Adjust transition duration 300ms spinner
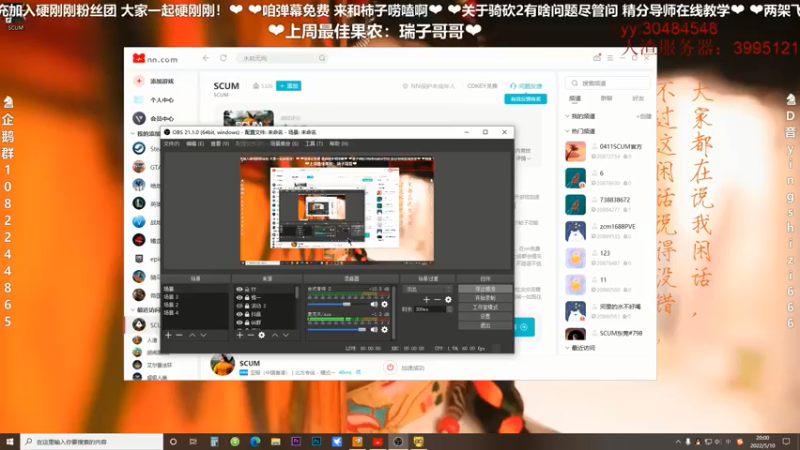 pyautogui.click(x=449, y=309)
